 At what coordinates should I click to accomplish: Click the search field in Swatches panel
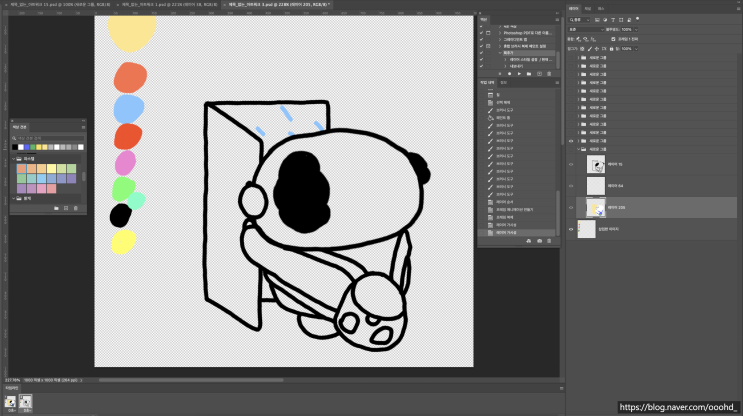48,138
